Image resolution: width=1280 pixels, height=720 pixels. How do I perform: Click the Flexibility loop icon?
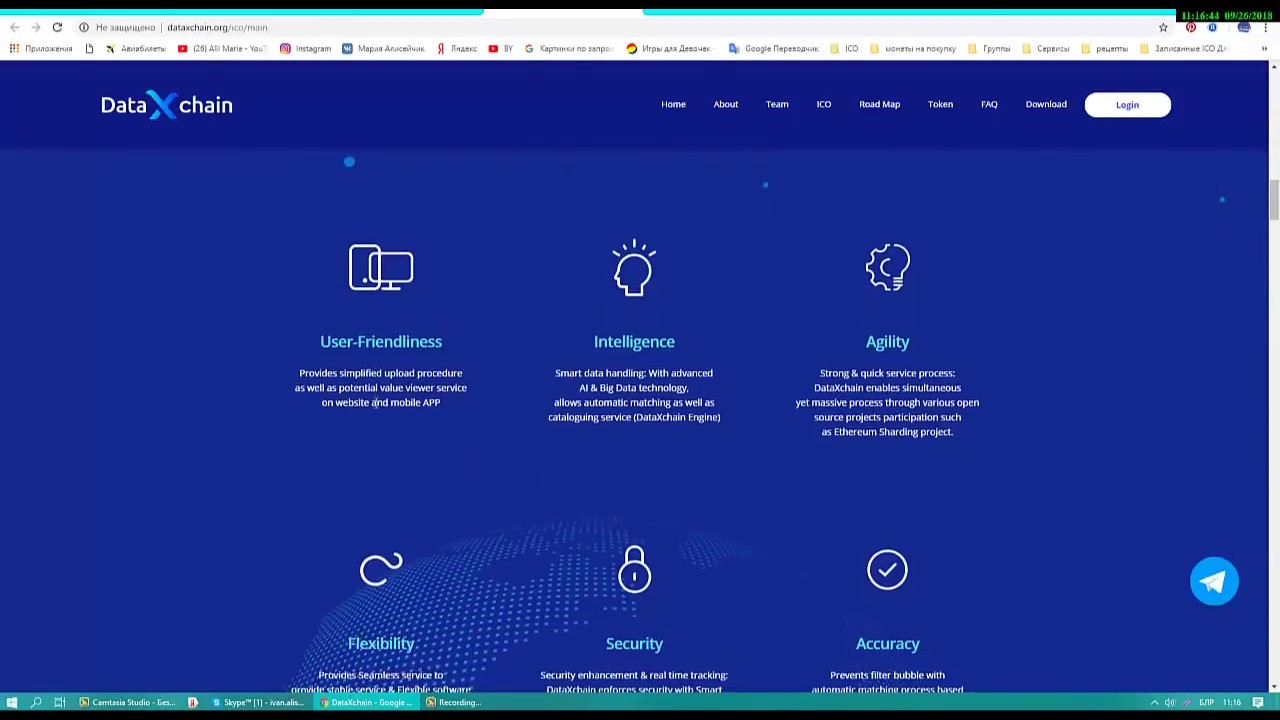tap(381, 570)
